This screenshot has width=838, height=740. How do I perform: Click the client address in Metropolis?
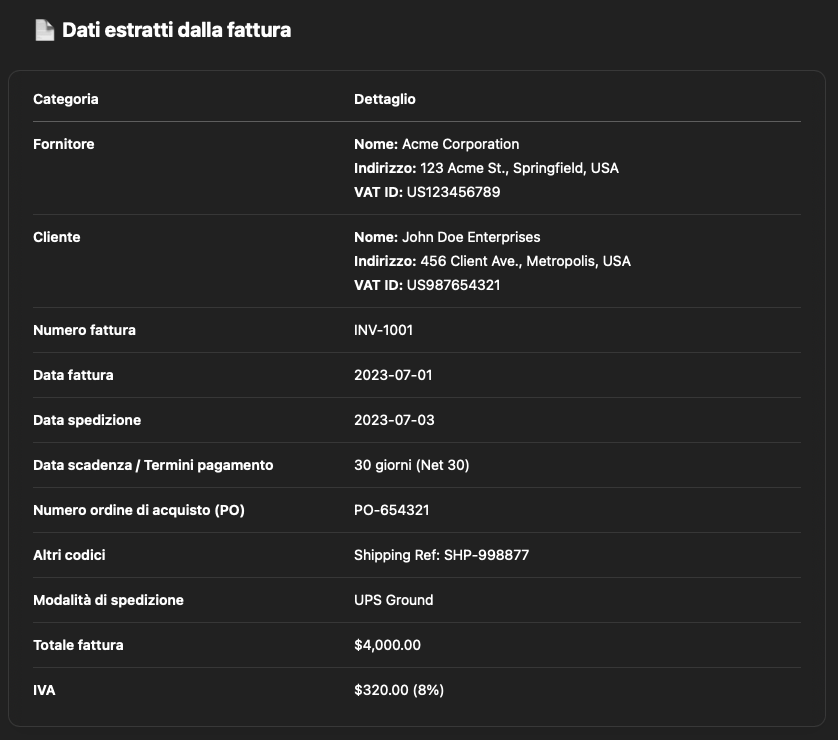(x=525, y=261)
